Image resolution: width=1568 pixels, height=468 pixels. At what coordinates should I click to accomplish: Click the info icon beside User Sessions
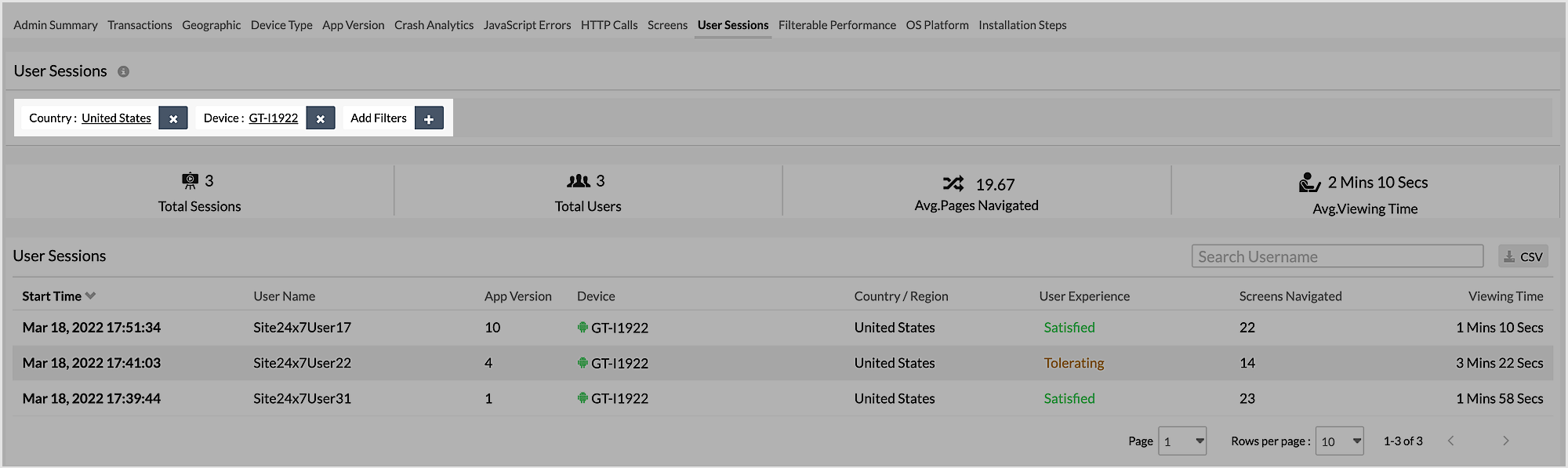[x=123, y=71]
